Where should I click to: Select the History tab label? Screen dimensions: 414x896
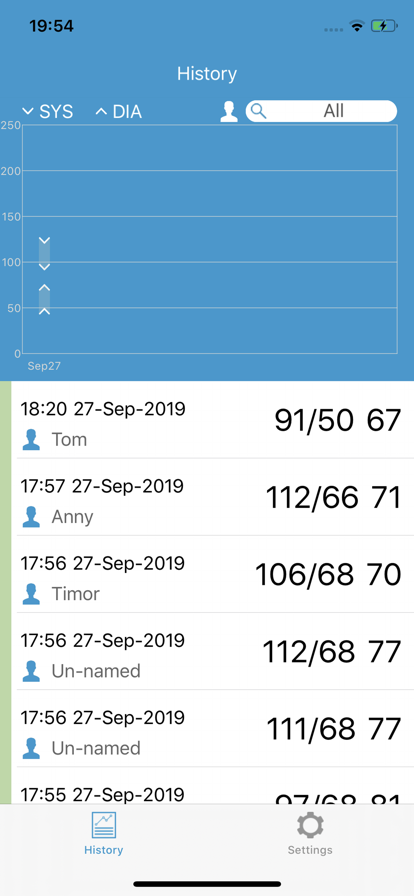pyautogui.click(x=104, y=850)
